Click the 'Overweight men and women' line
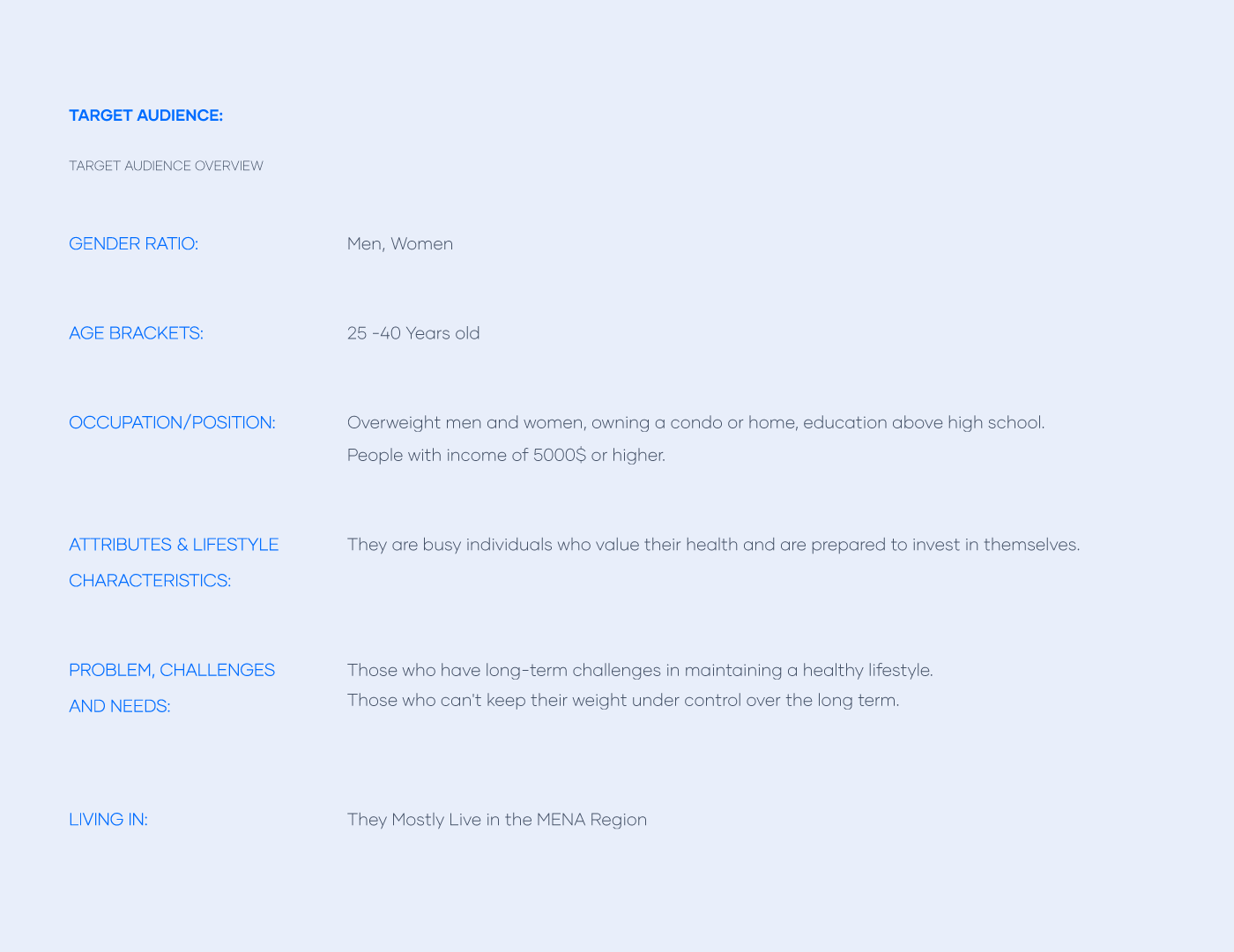The width and height of the screenshot is (1234, 952). click(696, 422)
